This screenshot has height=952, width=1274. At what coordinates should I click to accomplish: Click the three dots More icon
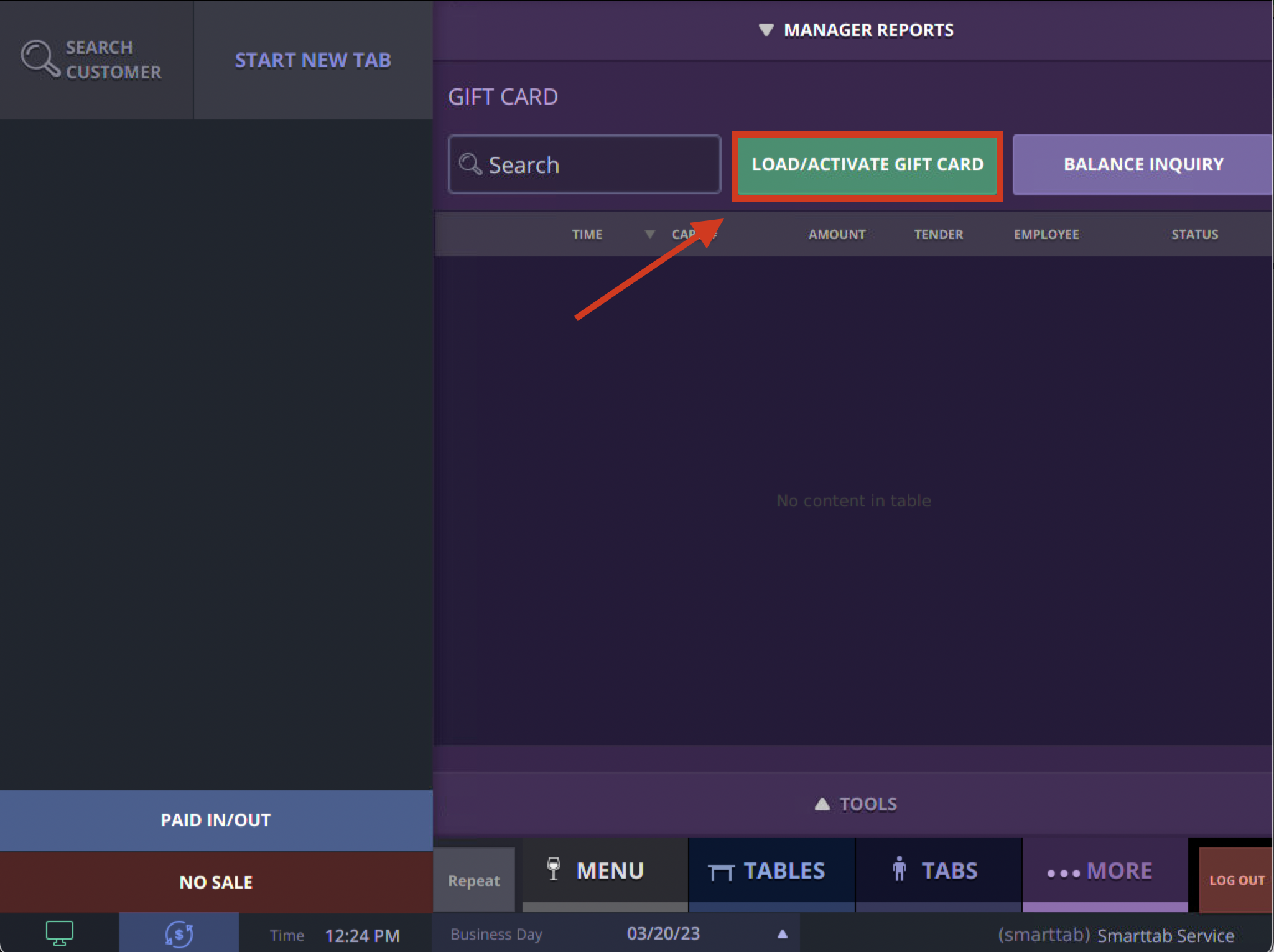[x=1062, y=873]
